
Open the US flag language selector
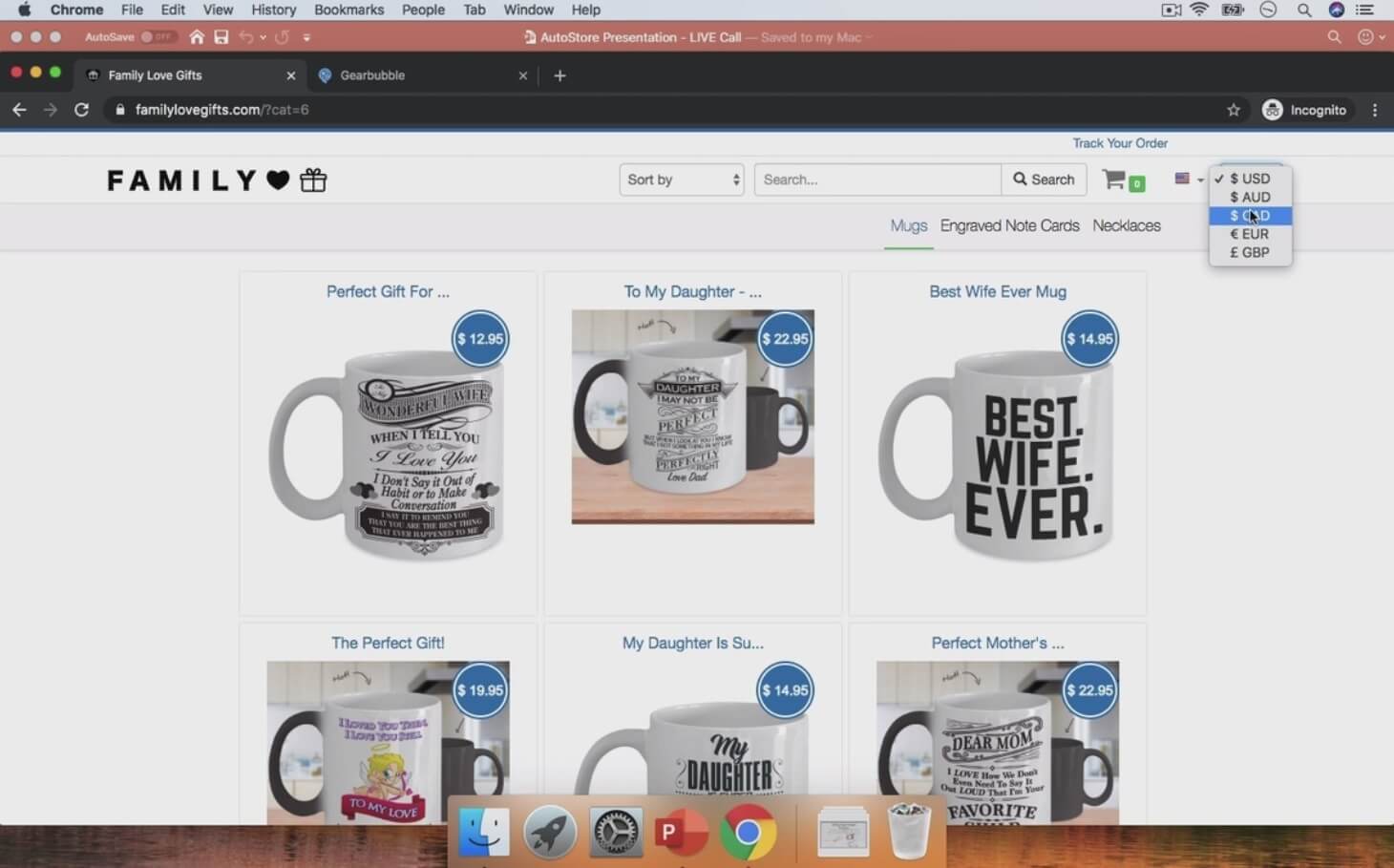1189,179
